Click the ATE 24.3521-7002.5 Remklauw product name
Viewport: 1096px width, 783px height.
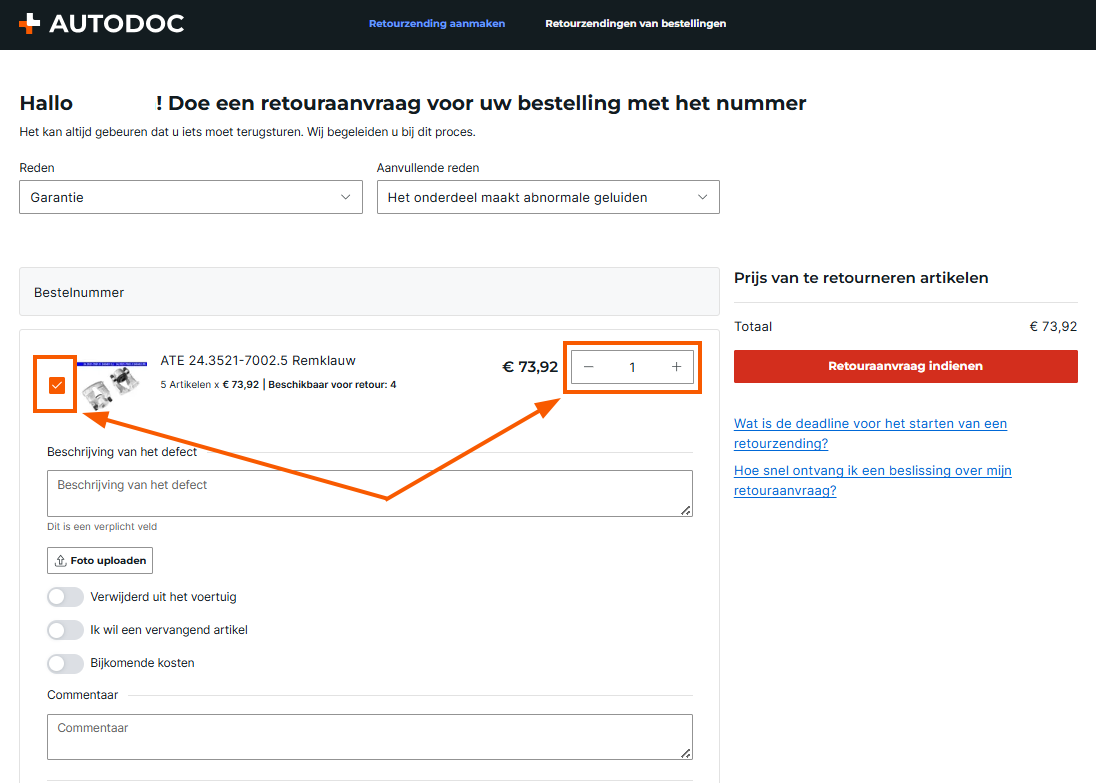(258, 361)
